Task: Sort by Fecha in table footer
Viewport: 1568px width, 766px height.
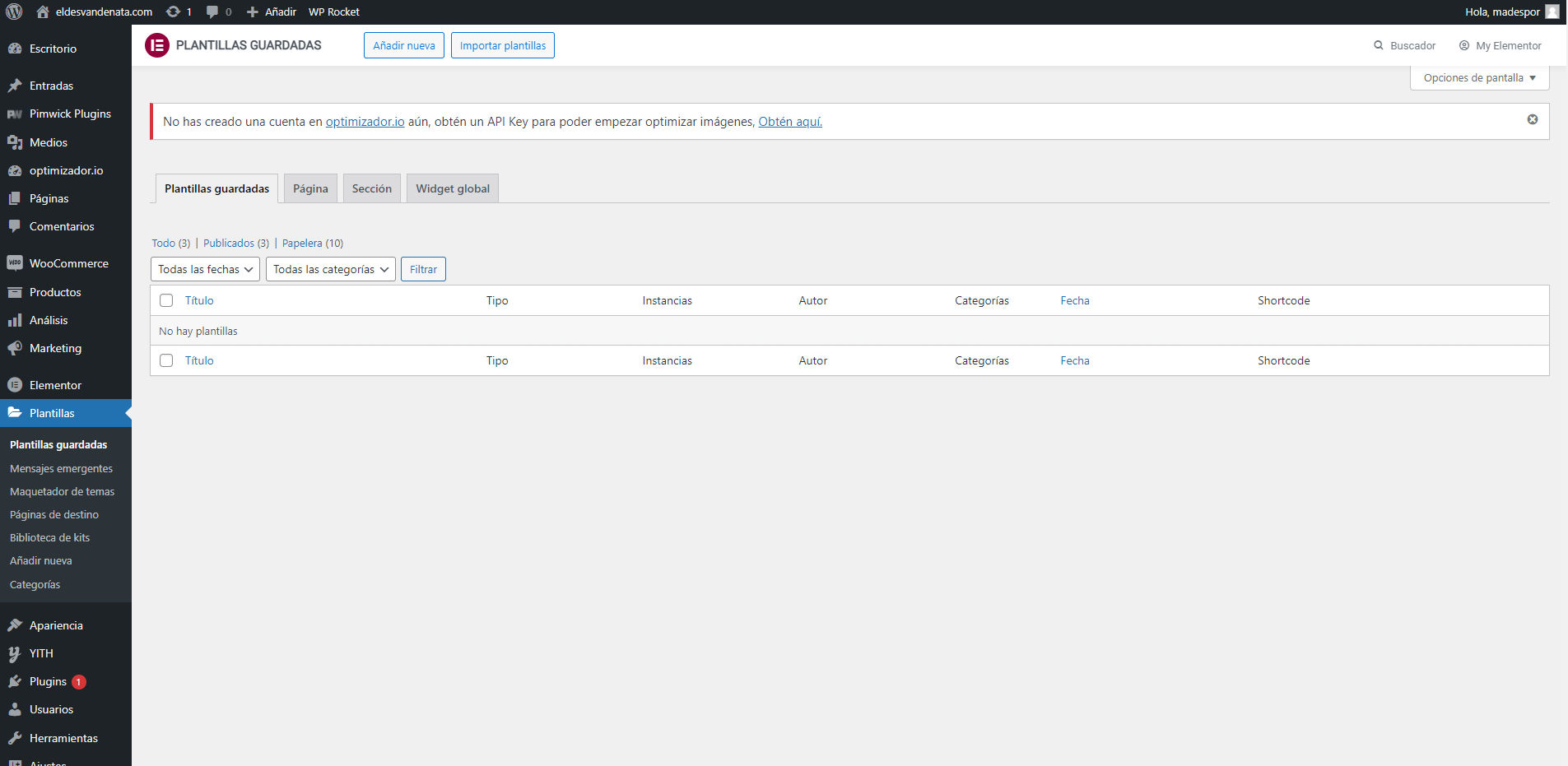Action: [1075, 360]
